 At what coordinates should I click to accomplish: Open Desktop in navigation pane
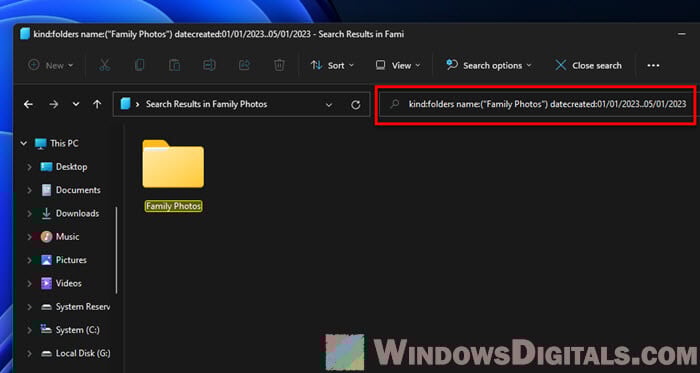coord(64,167)
